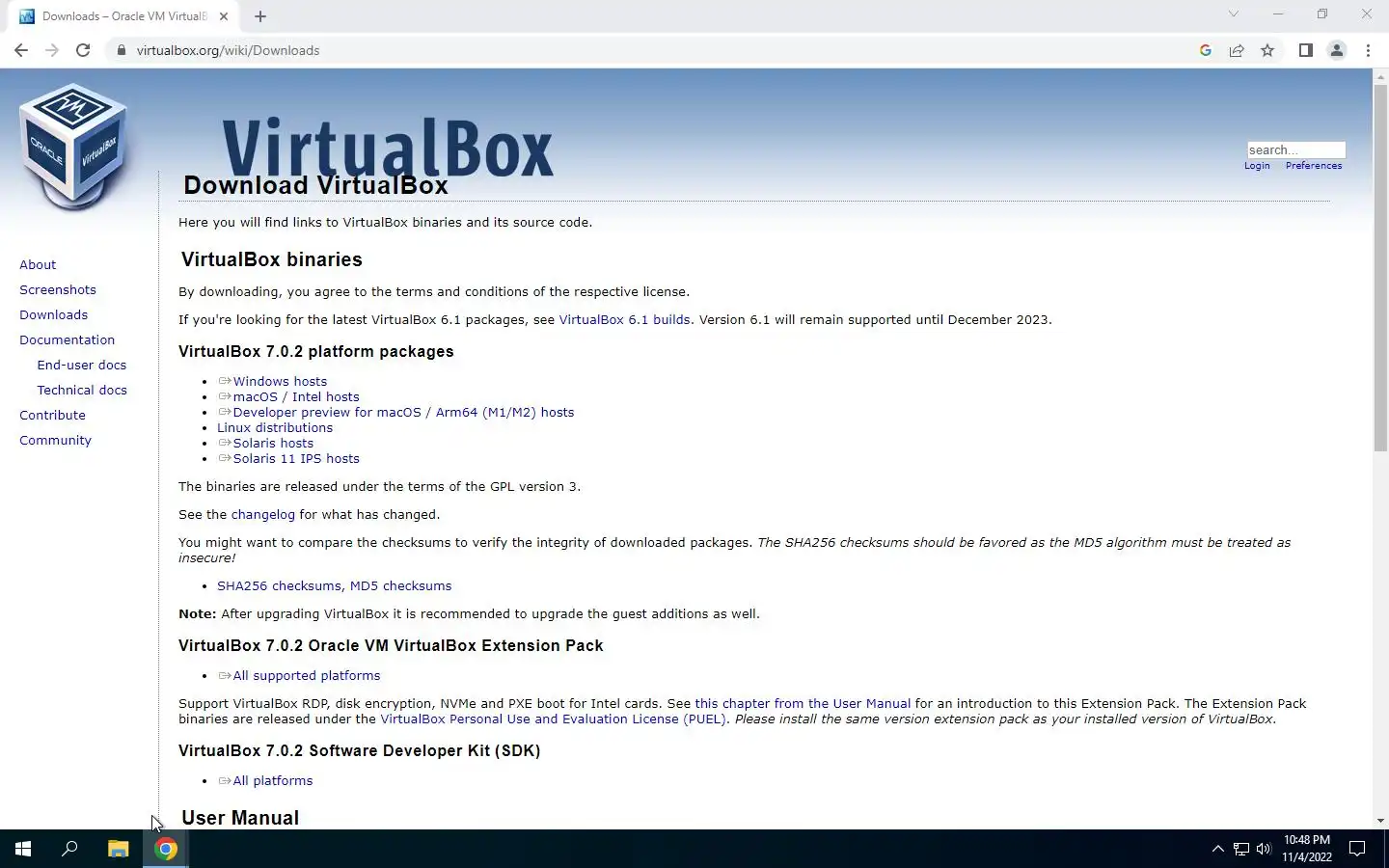Open taskbar search magnifier
This screenshot has width=1389, height=868.
pos(69,849)
